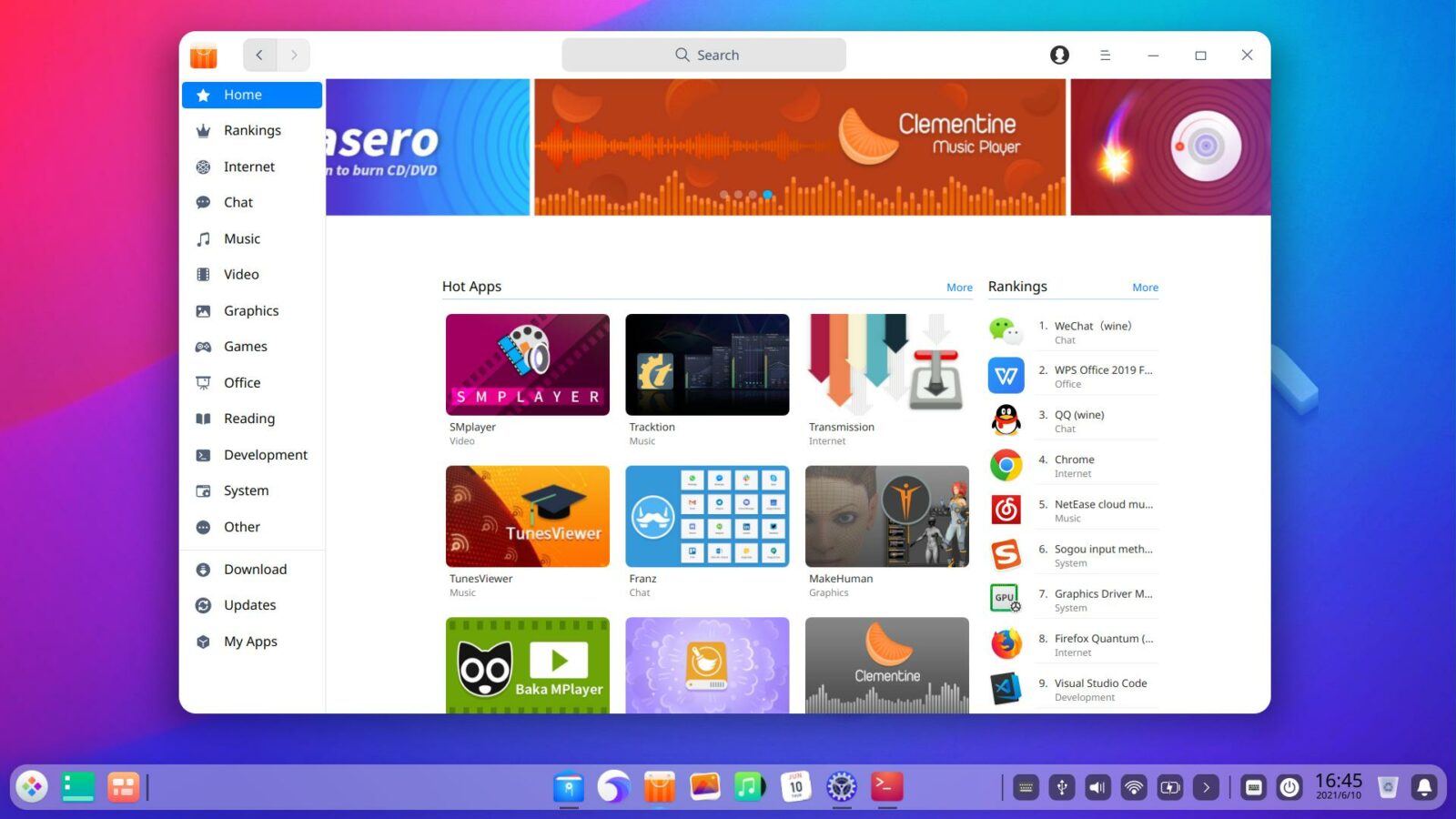Click the back navigation arrow
Viewport: 1456px width, 819px height.
pos(259,55)
